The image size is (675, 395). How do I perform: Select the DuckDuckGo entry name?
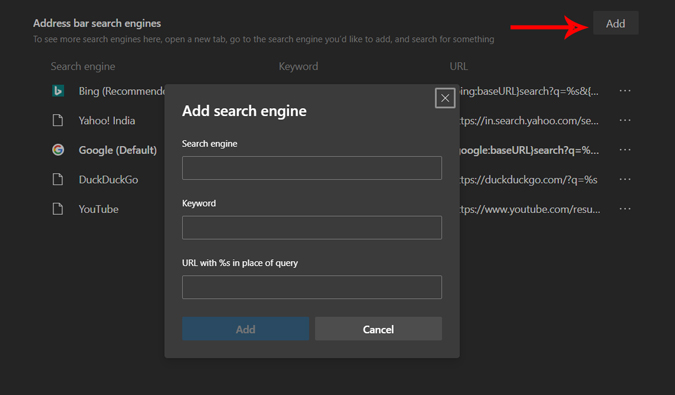click(x=108, y=179)
